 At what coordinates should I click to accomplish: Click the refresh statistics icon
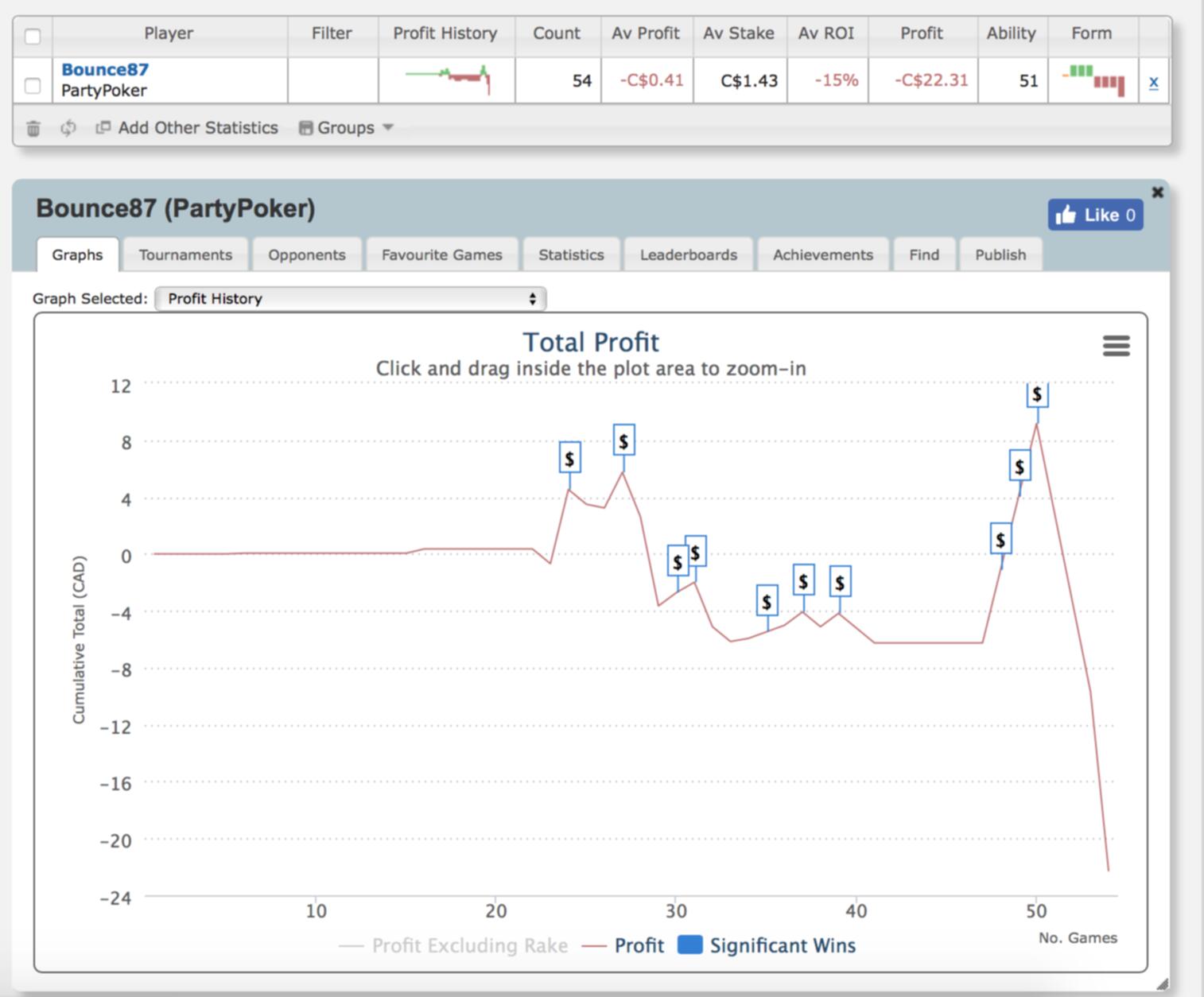click(68, 128)
